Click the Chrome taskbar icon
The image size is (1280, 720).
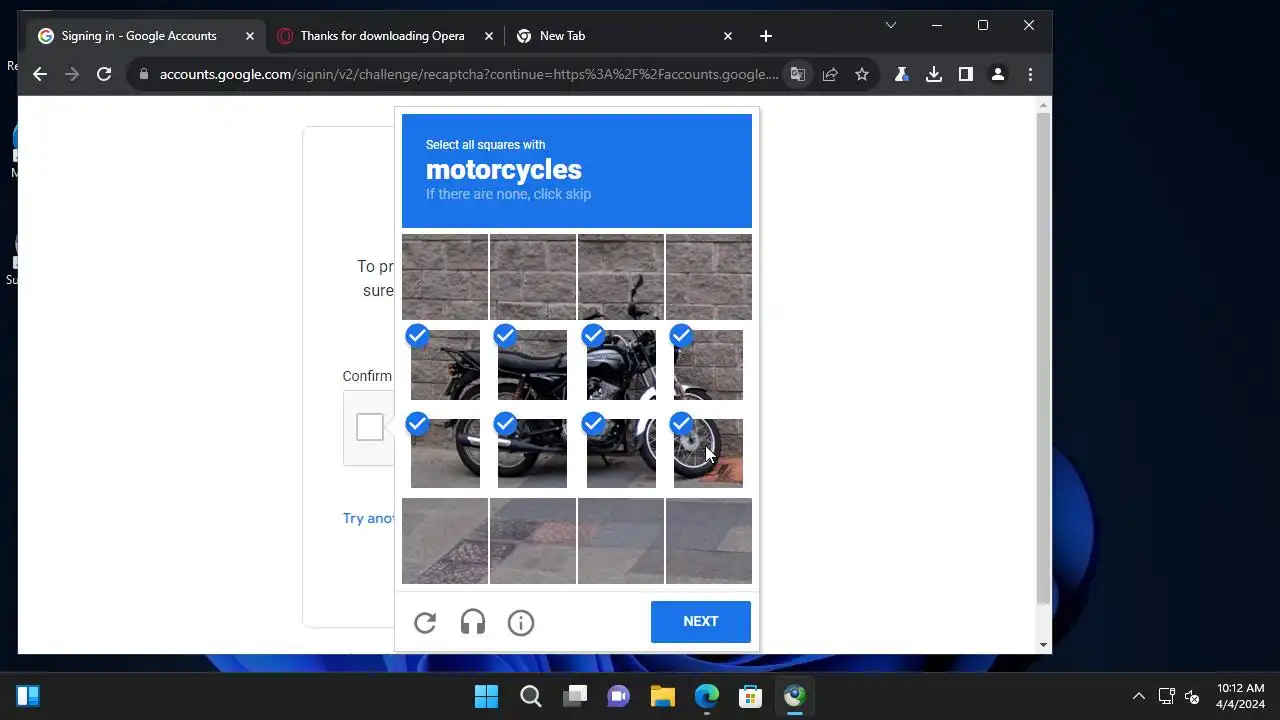[x=795, y=696]
